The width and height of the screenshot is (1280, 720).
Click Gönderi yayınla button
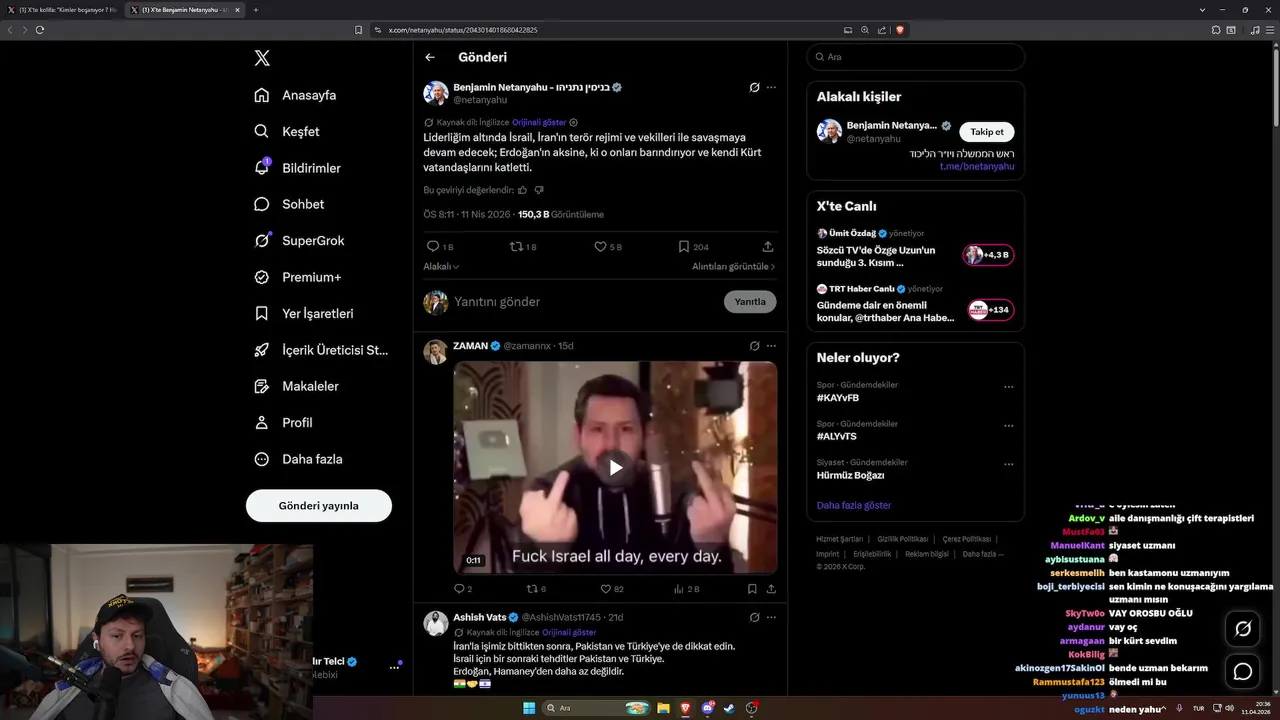[319, 505]
